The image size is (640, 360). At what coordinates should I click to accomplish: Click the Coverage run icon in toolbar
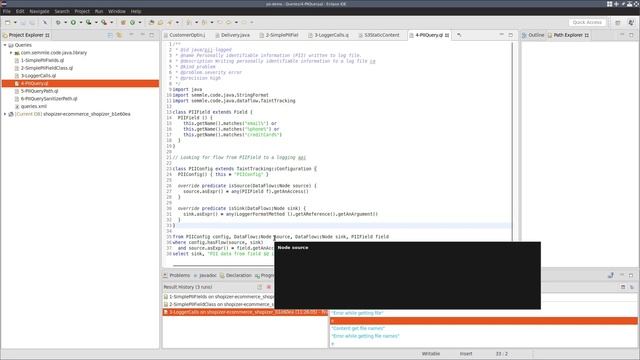point(89,22)
